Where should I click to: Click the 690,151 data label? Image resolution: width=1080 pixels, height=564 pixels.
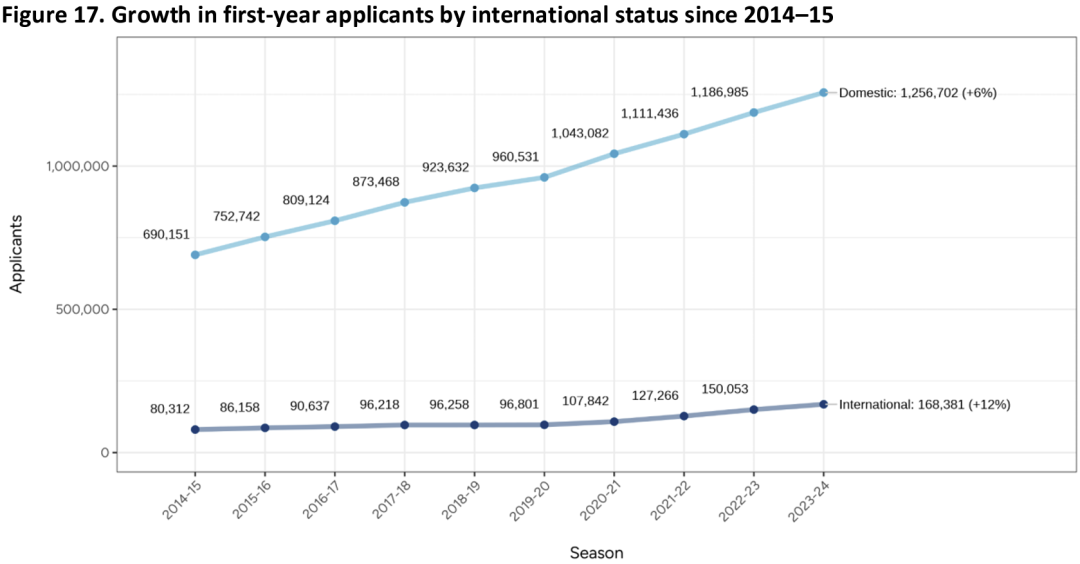pos(166,235)
